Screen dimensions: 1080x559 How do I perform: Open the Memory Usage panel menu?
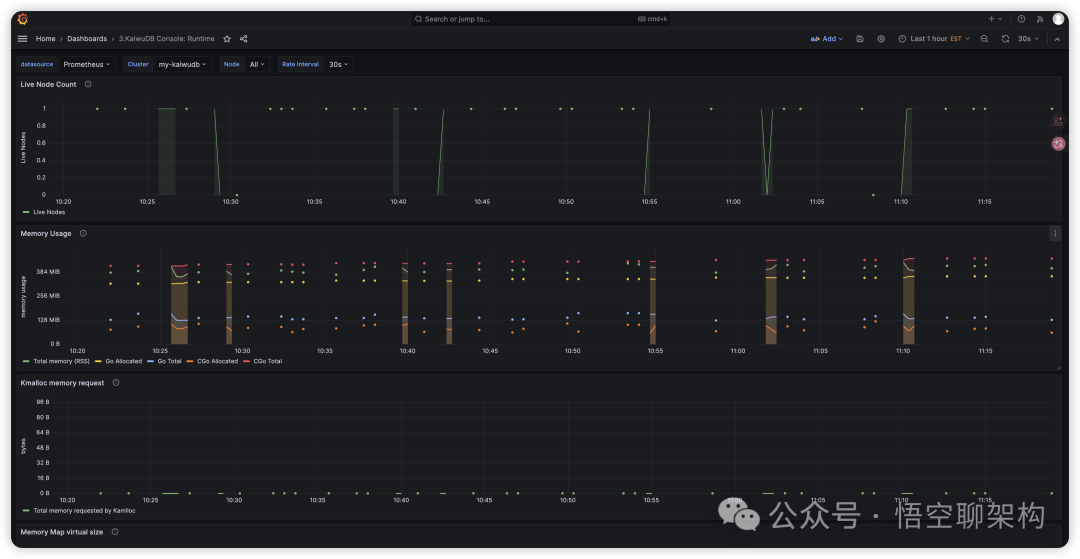pyautogui.click(x=1054, y=233)
